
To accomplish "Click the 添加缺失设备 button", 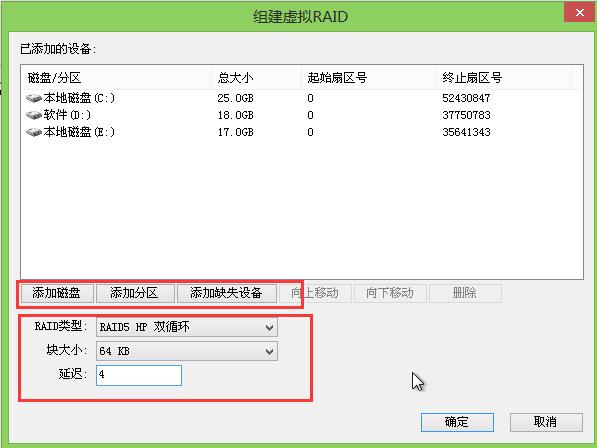I will click(x=227, y=293).
